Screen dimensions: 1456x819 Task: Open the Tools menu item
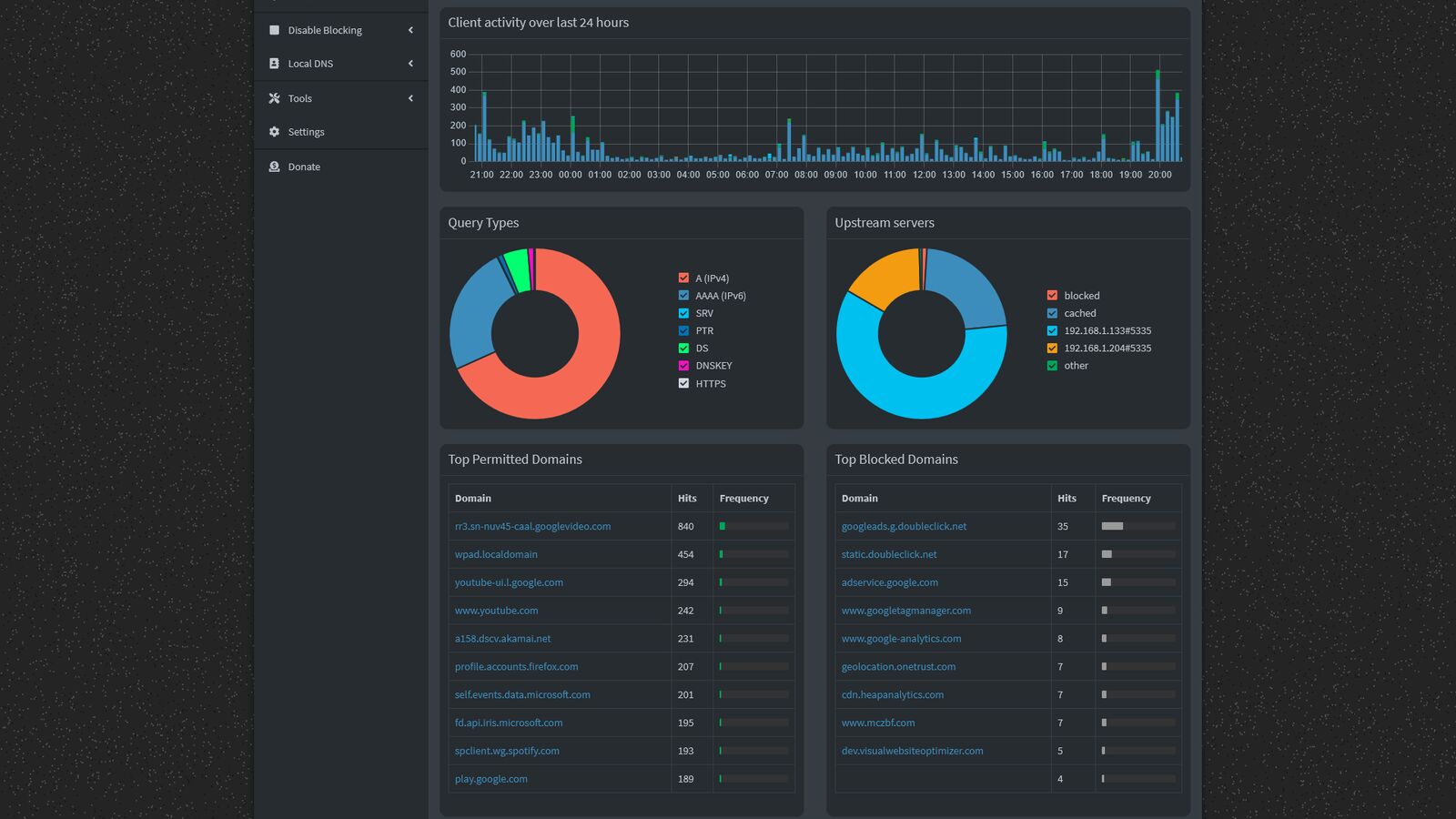point(341,98)
